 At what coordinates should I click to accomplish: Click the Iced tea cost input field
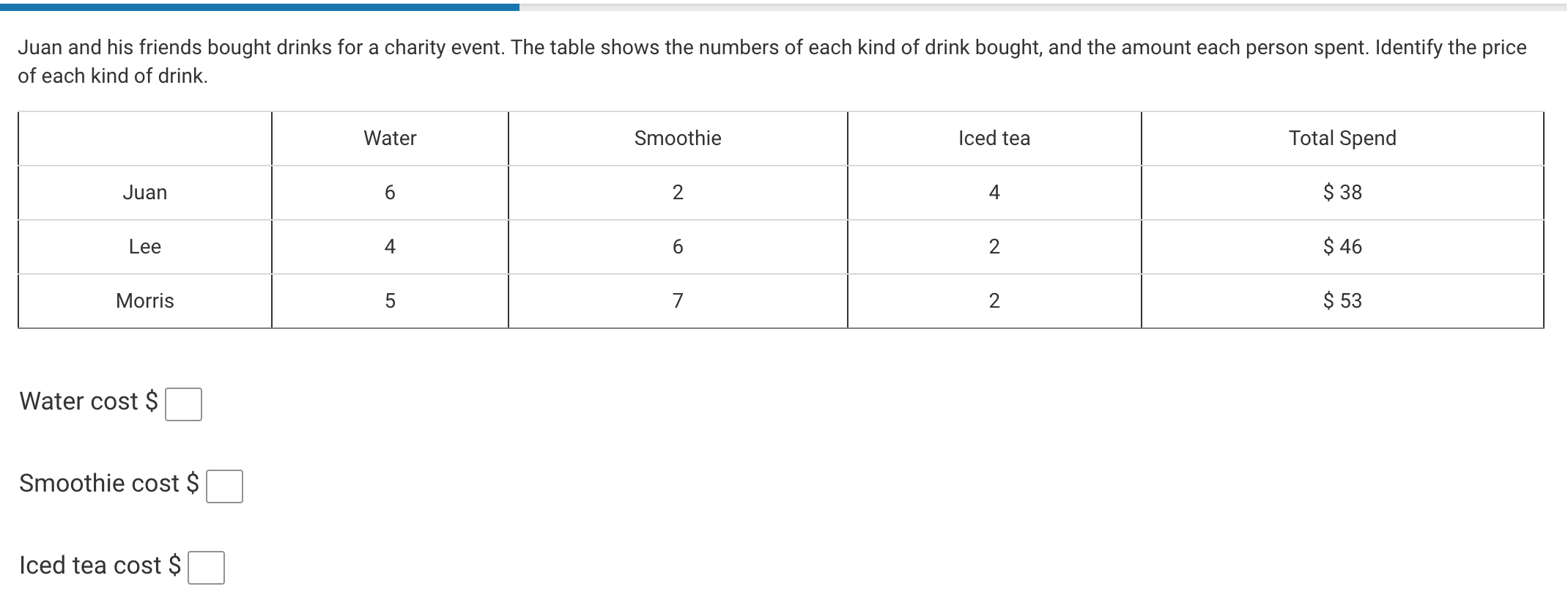[207, 566]
